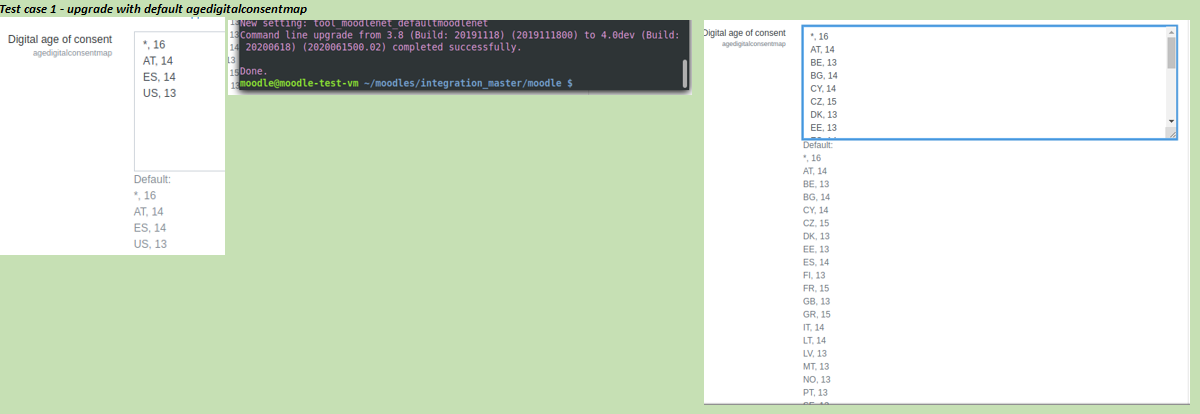This screenshot has width=1200, height=414.
Task: Click 'FR, 15' in the right Default list
Action: 816,288
